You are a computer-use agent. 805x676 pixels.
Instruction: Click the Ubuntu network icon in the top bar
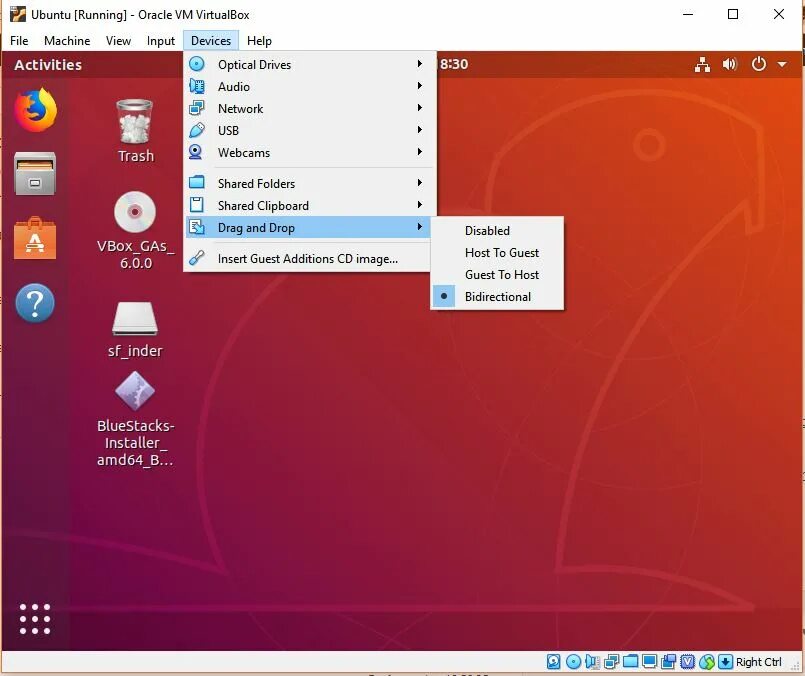click(702, 65)
